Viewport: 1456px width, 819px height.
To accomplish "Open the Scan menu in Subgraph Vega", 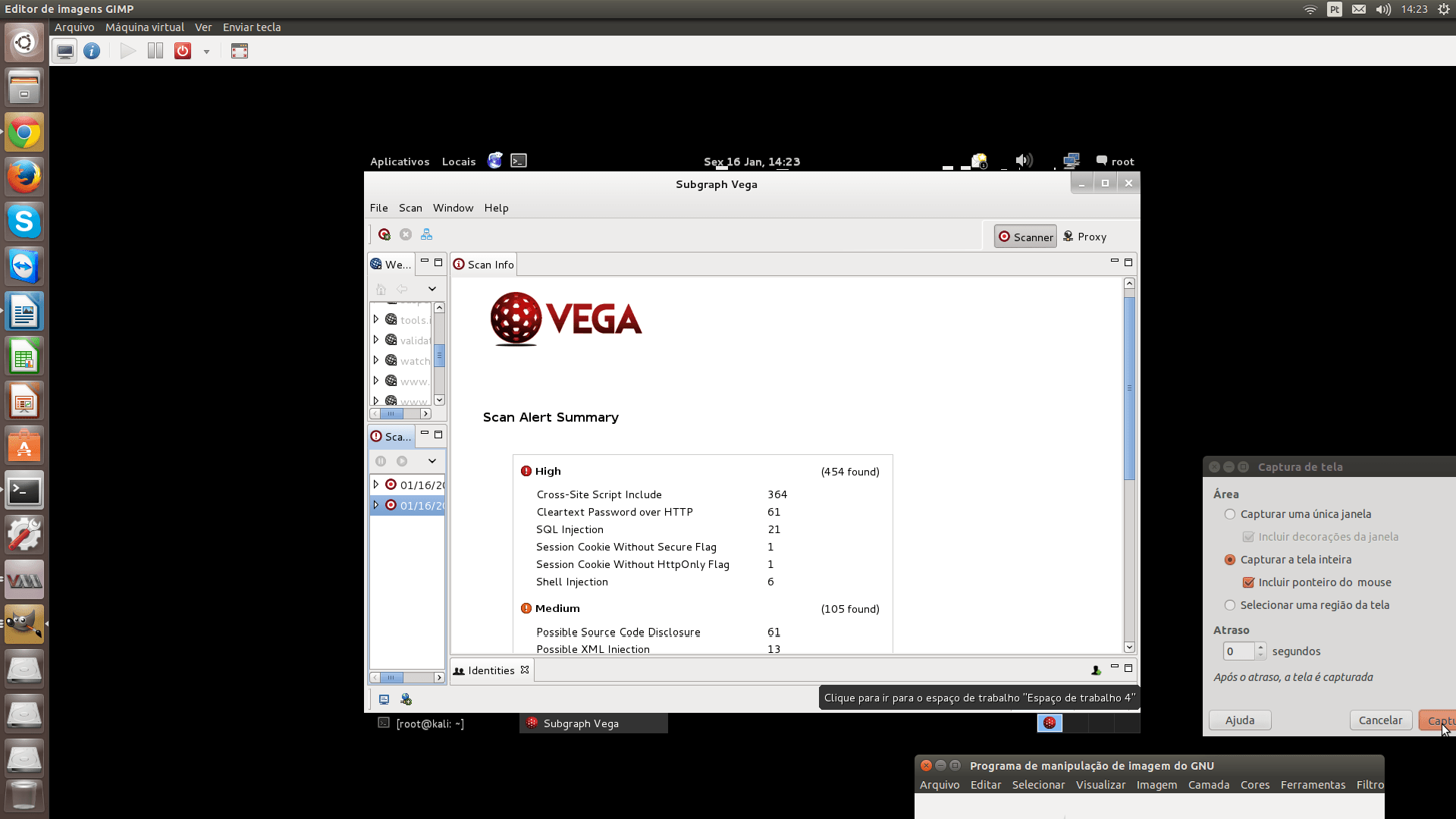I will click(409, 208).
